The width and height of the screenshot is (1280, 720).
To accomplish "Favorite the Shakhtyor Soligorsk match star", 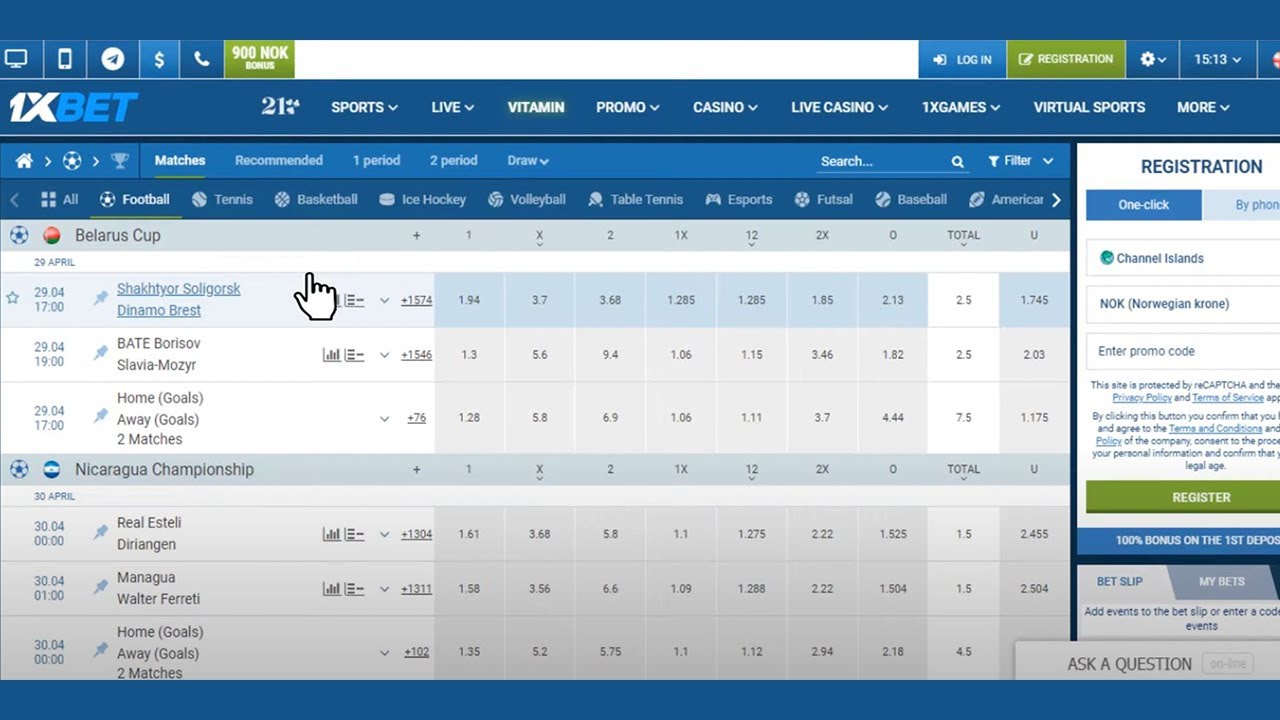I will tap(12, 298).
